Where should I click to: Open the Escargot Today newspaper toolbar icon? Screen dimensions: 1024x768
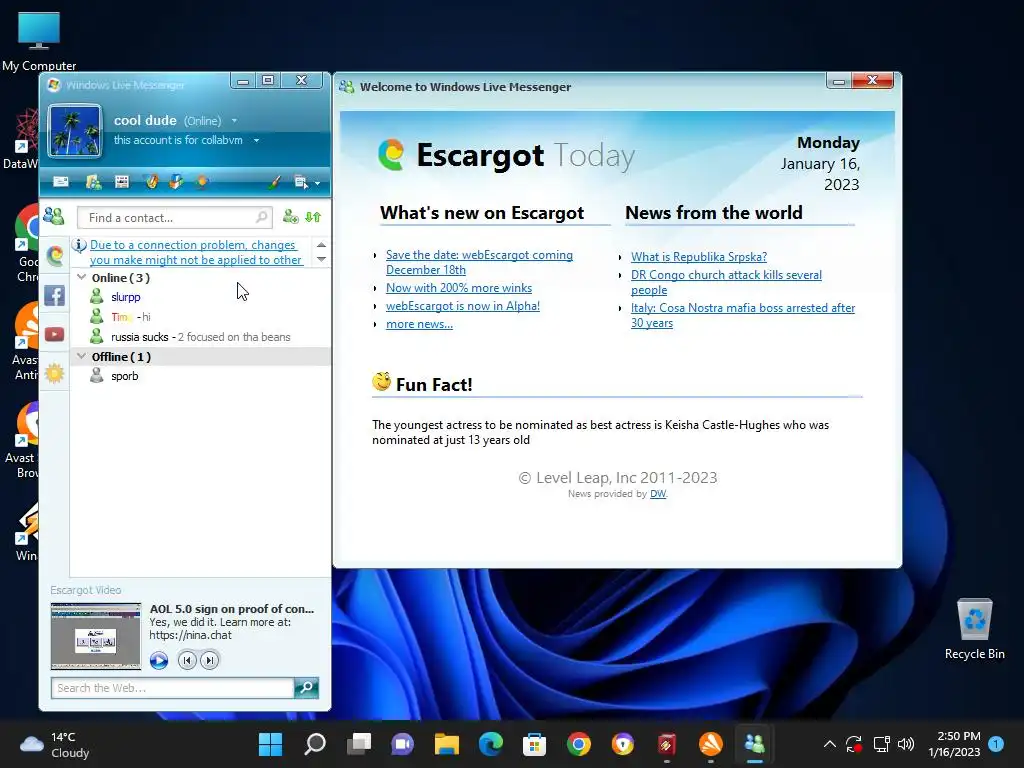tap(121, 182)
